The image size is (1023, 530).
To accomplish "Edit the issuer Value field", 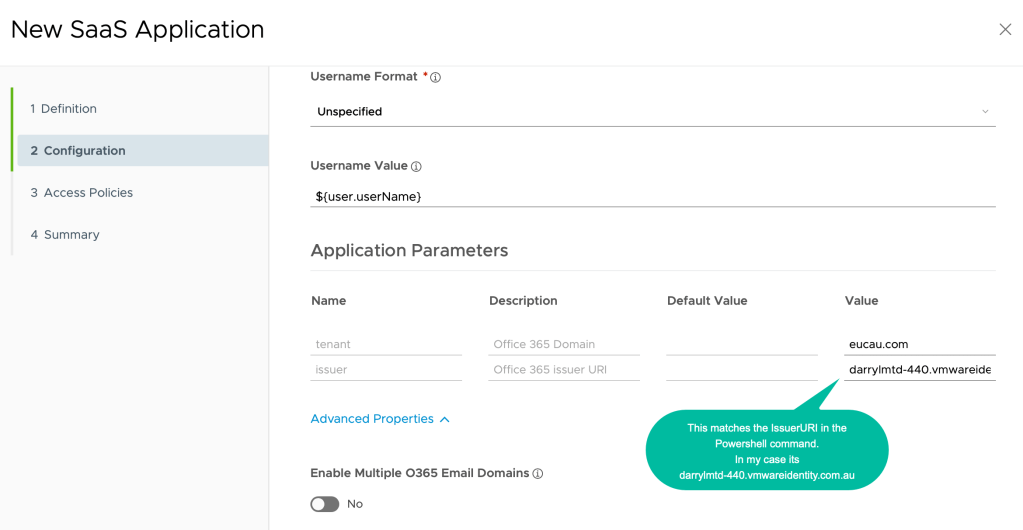I will coord(919,370).
